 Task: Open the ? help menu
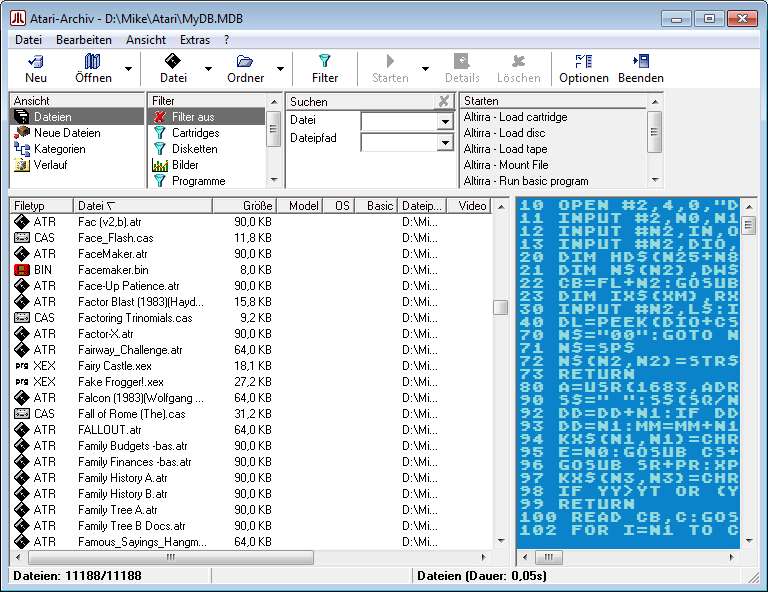point(226,40)
